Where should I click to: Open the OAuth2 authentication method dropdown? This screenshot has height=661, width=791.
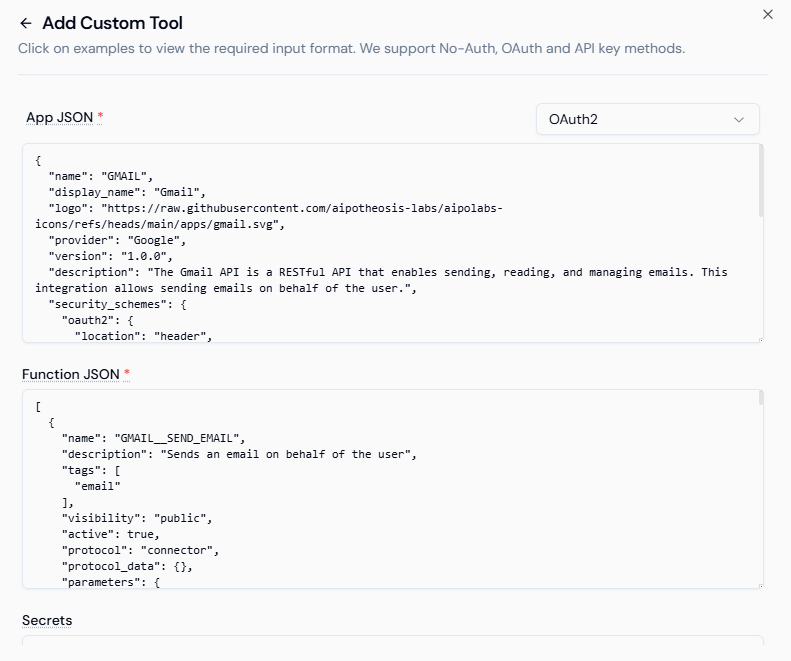coord(647,119)
